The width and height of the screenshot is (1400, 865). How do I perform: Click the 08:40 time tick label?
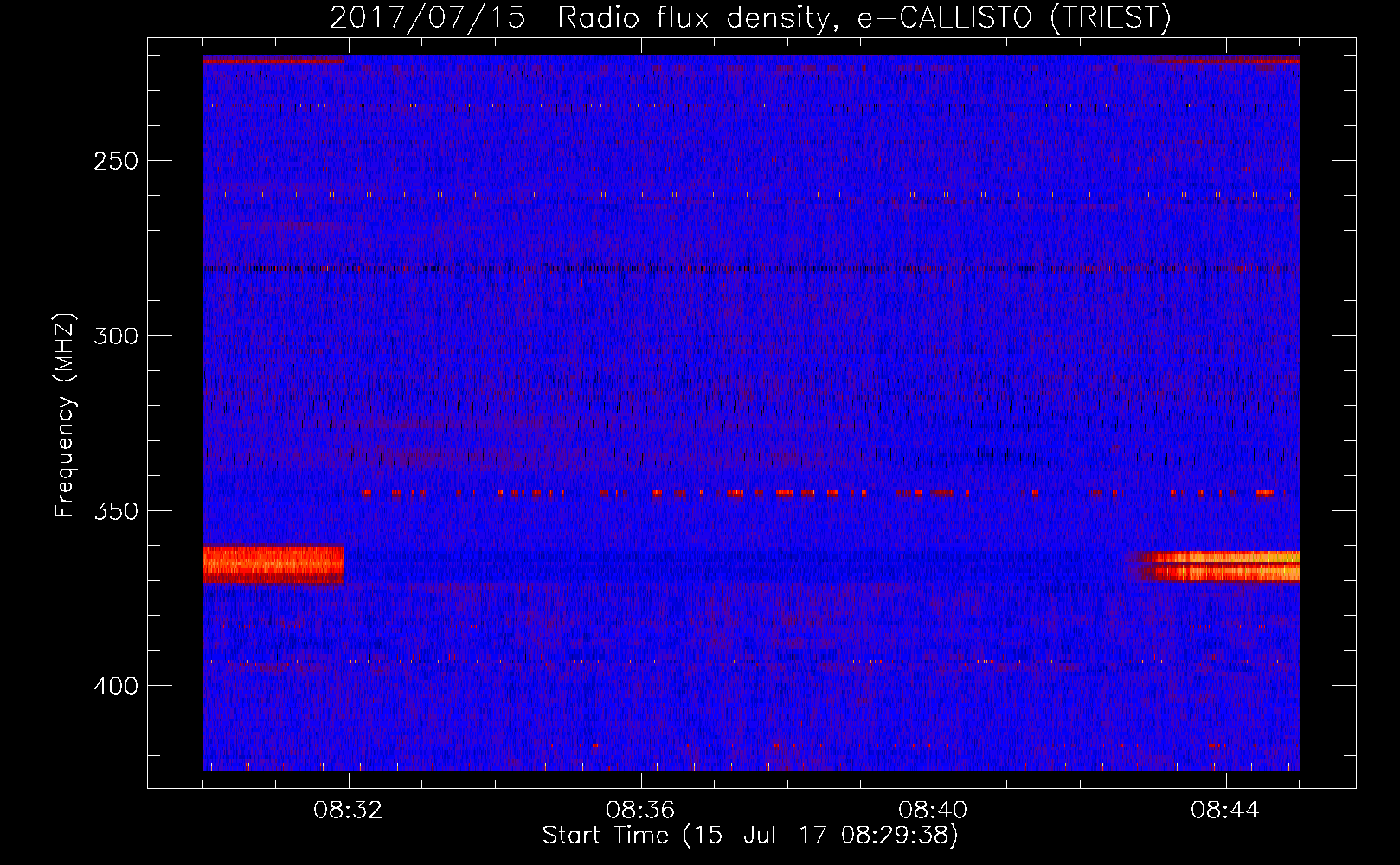(x=933, y=811)
